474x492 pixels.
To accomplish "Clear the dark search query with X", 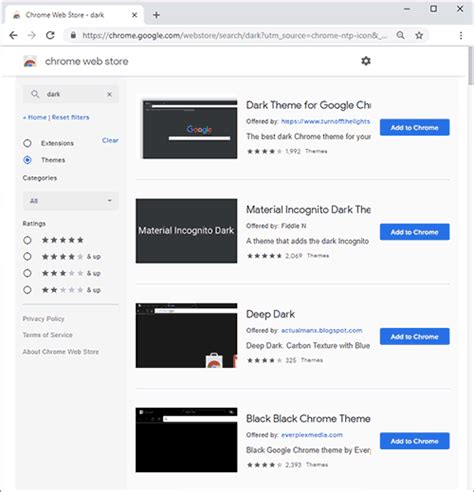I will click(109, 94).
